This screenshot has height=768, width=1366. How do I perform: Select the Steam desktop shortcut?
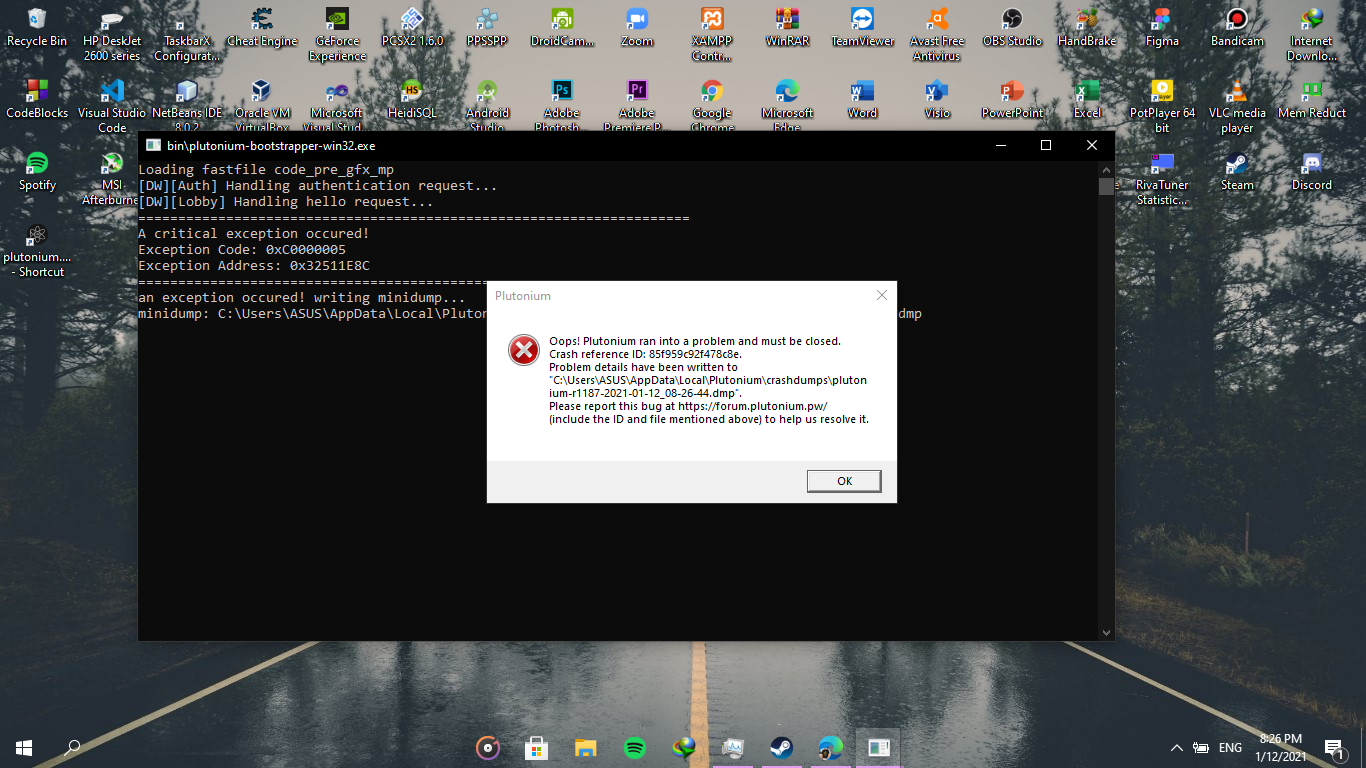tap(1237, 171)
